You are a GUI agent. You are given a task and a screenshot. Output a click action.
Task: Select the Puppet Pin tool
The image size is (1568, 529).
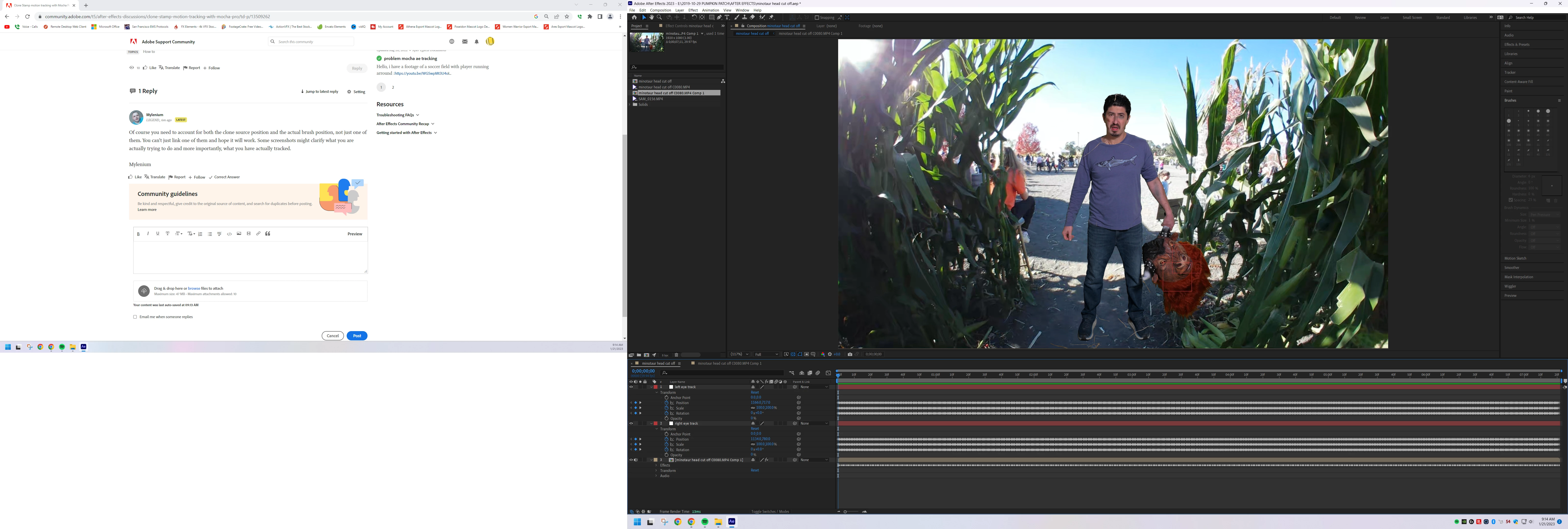pyautogui.click(x=771, y=18)
